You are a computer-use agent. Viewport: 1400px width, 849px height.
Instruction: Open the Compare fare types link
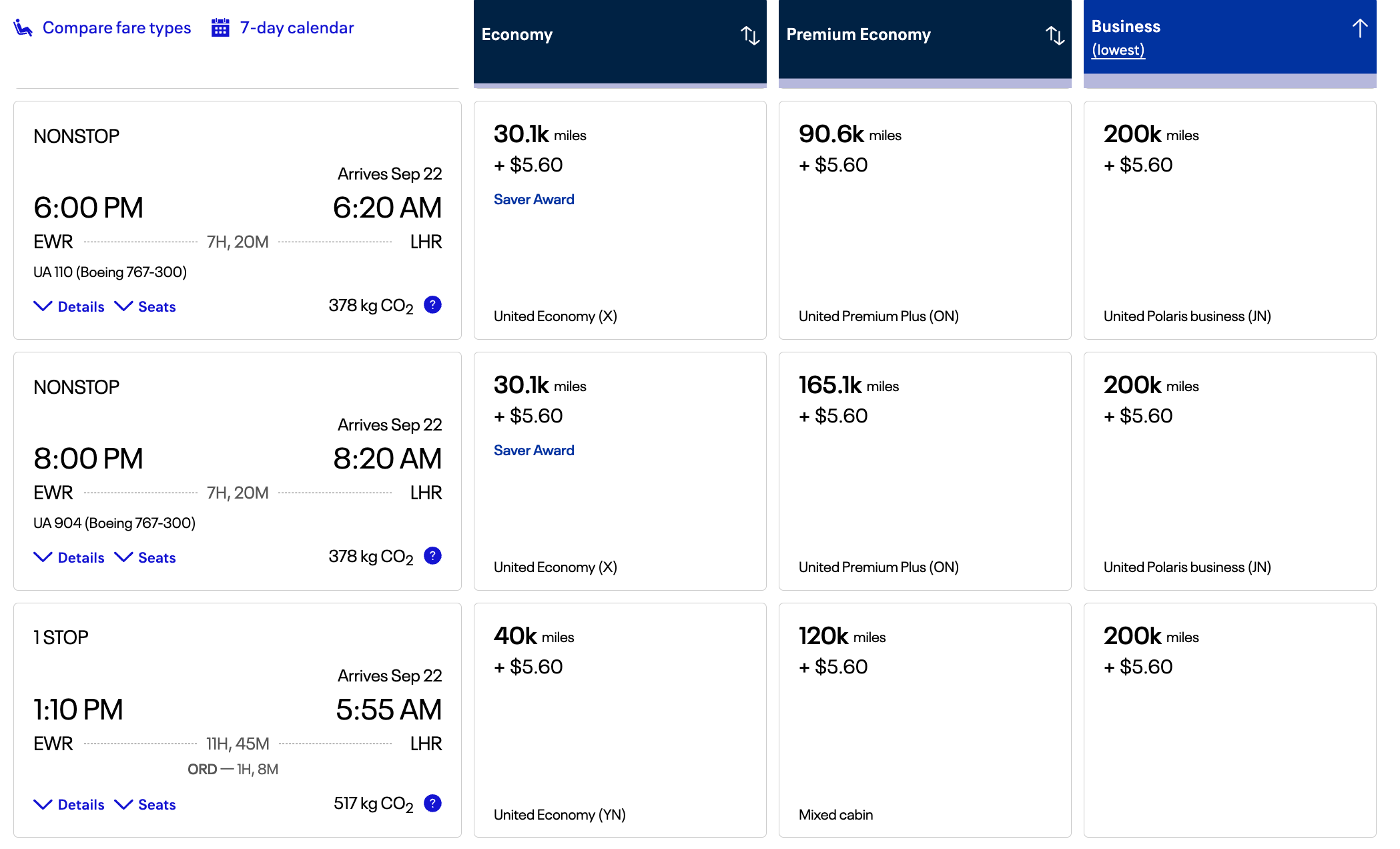117,28
